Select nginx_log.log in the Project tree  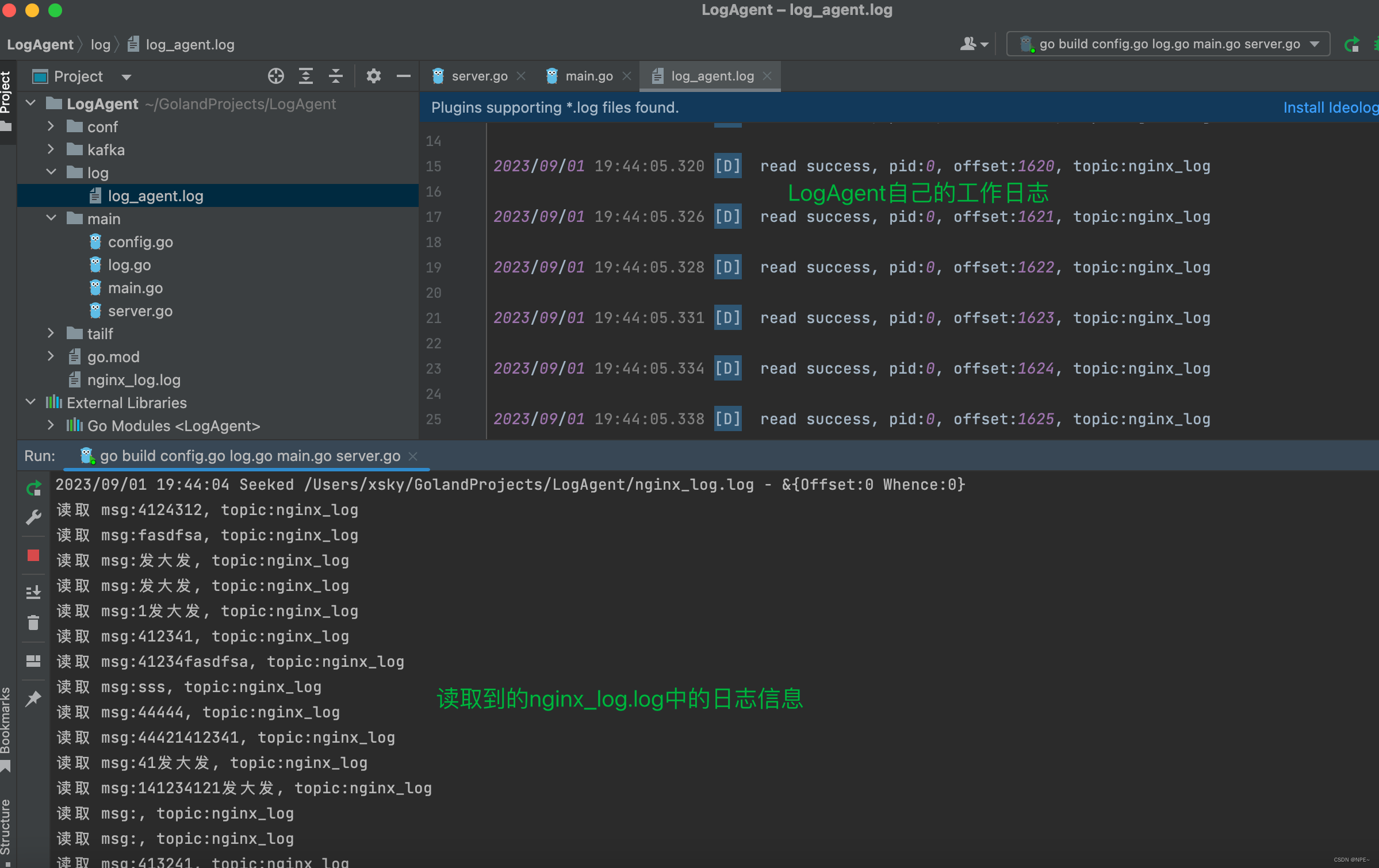pos(133,379)
